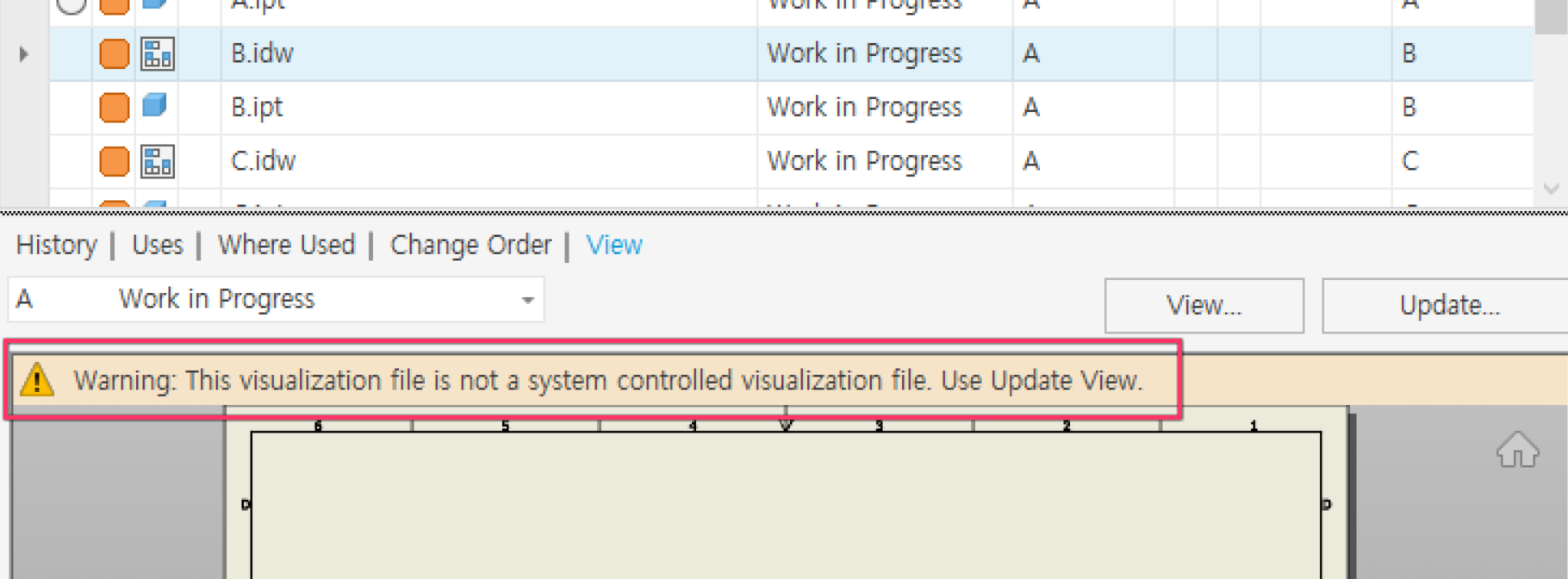Select the B.ipt file name row
Screen dimensions: 1568x579
(257, 108)
